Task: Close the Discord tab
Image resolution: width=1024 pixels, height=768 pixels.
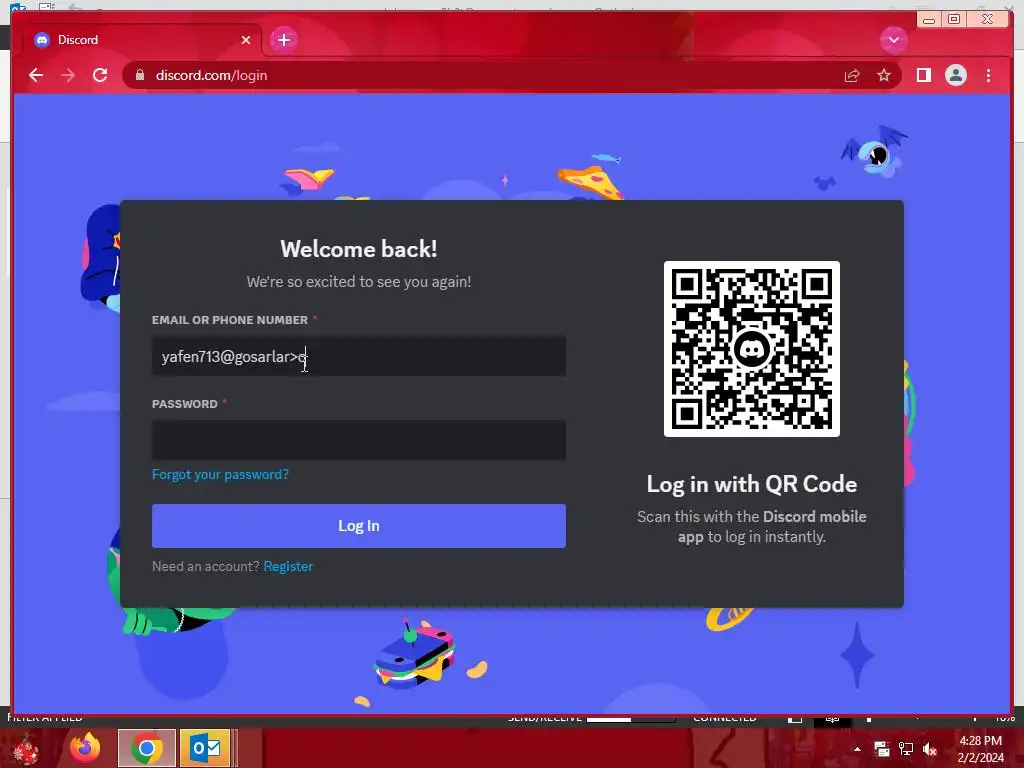Action: click(246, 40)
